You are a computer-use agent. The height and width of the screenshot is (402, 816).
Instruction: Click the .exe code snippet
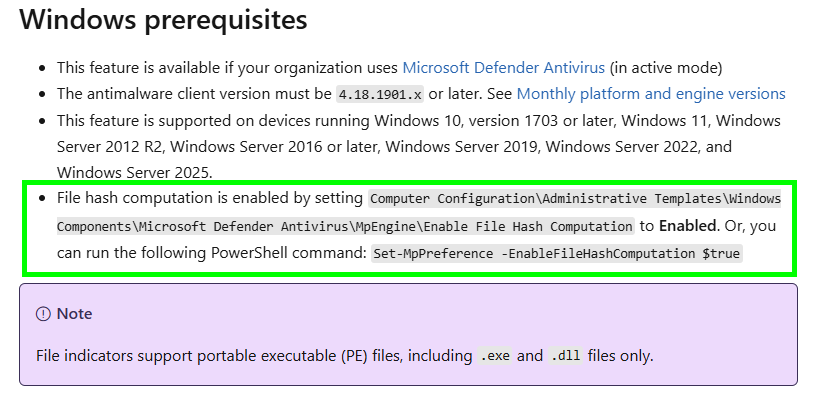pos(495,355)
